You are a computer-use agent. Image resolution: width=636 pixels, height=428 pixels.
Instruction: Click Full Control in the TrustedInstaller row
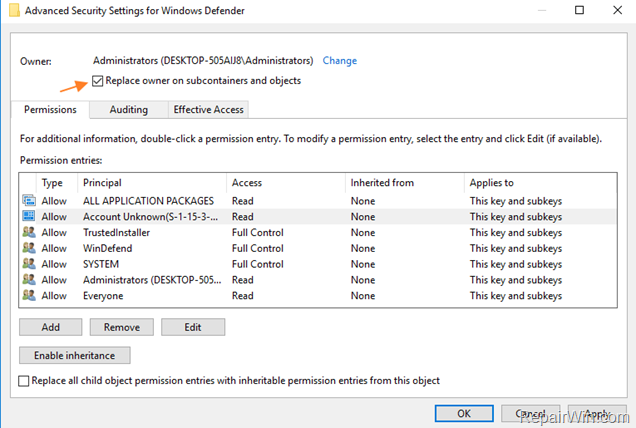tap(258, 232)
